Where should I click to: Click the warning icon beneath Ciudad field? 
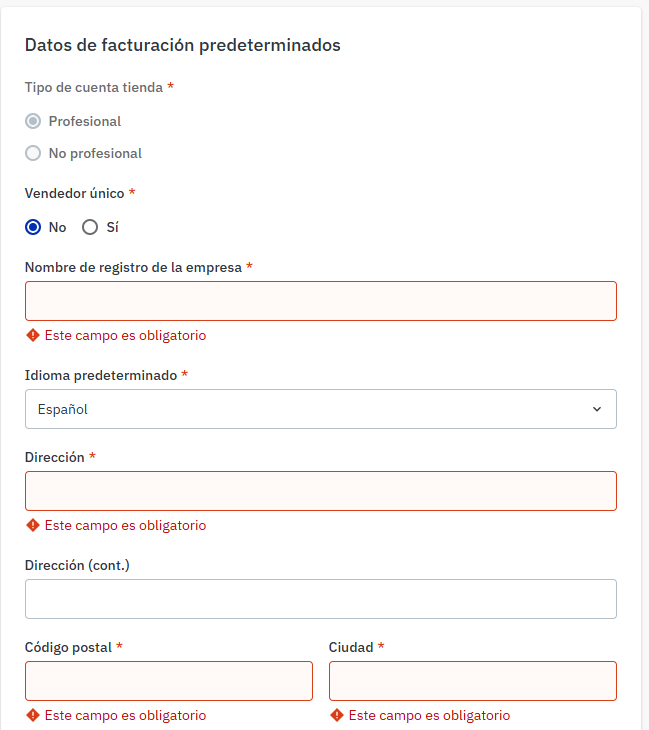click(337, 715)
